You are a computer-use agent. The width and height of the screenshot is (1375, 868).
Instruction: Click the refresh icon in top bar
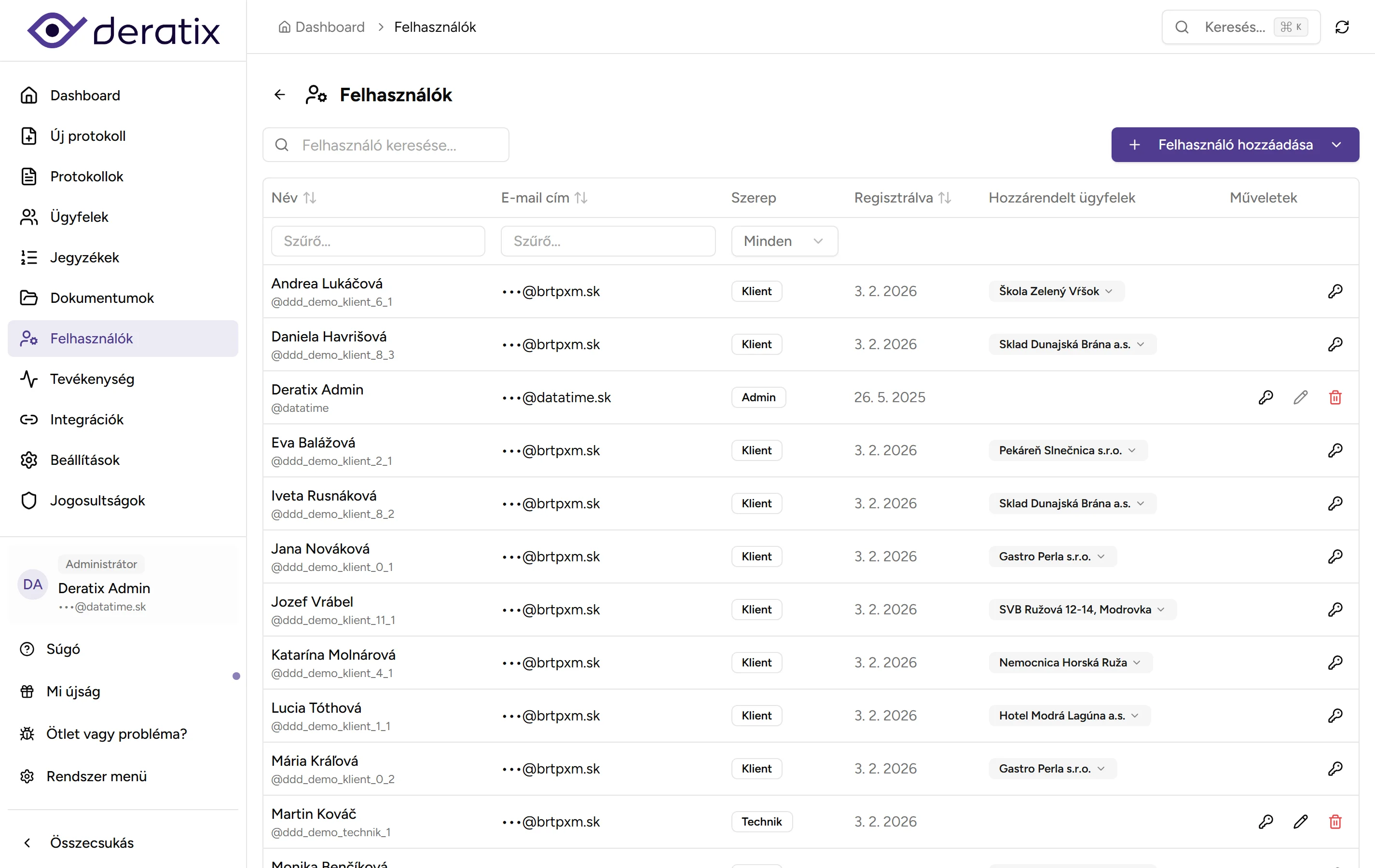pyautogui.click(x=1342, y=27)
